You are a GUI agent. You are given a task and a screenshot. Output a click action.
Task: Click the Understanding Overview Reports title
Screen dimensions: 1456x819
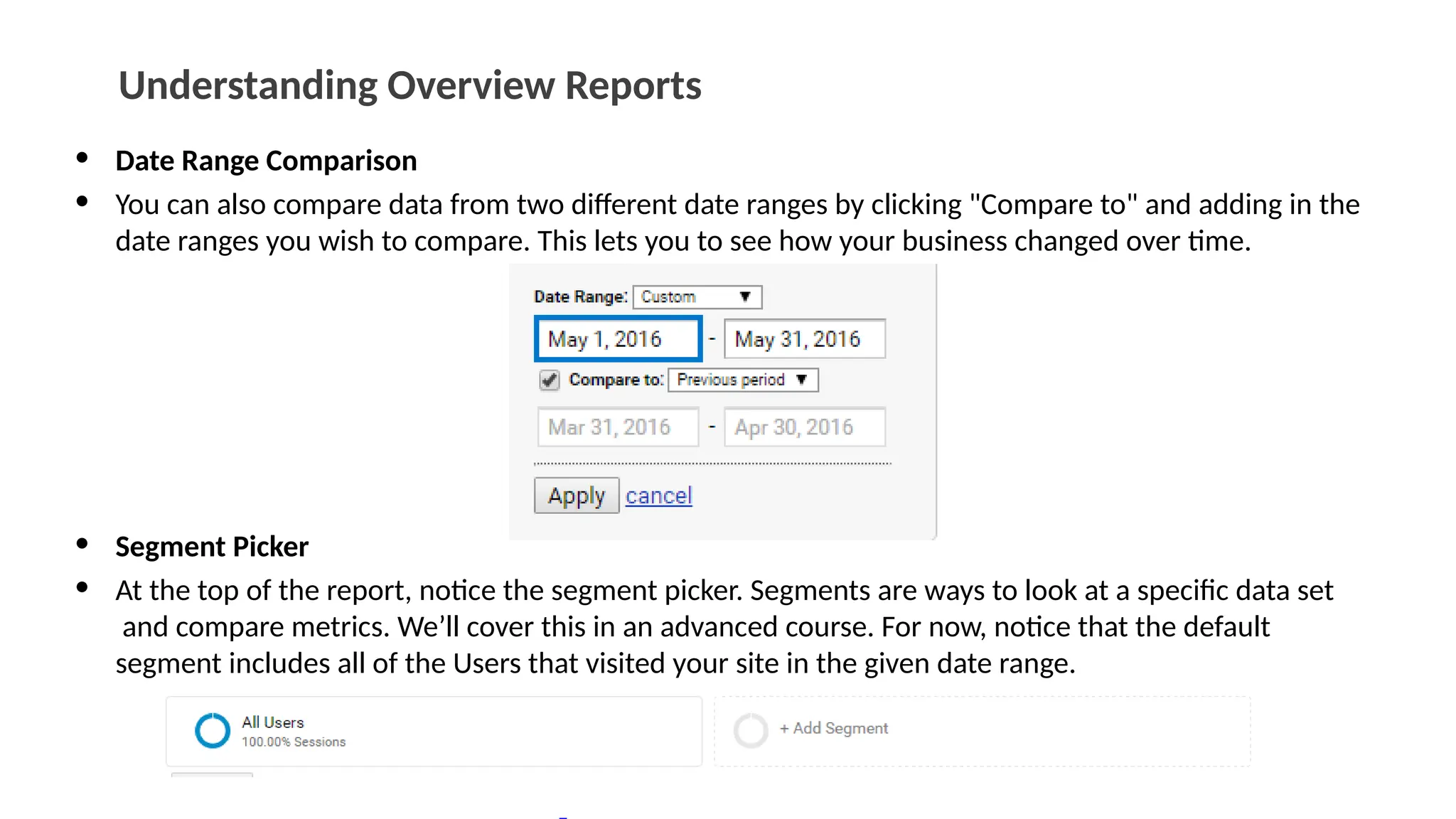pos(409,85)
